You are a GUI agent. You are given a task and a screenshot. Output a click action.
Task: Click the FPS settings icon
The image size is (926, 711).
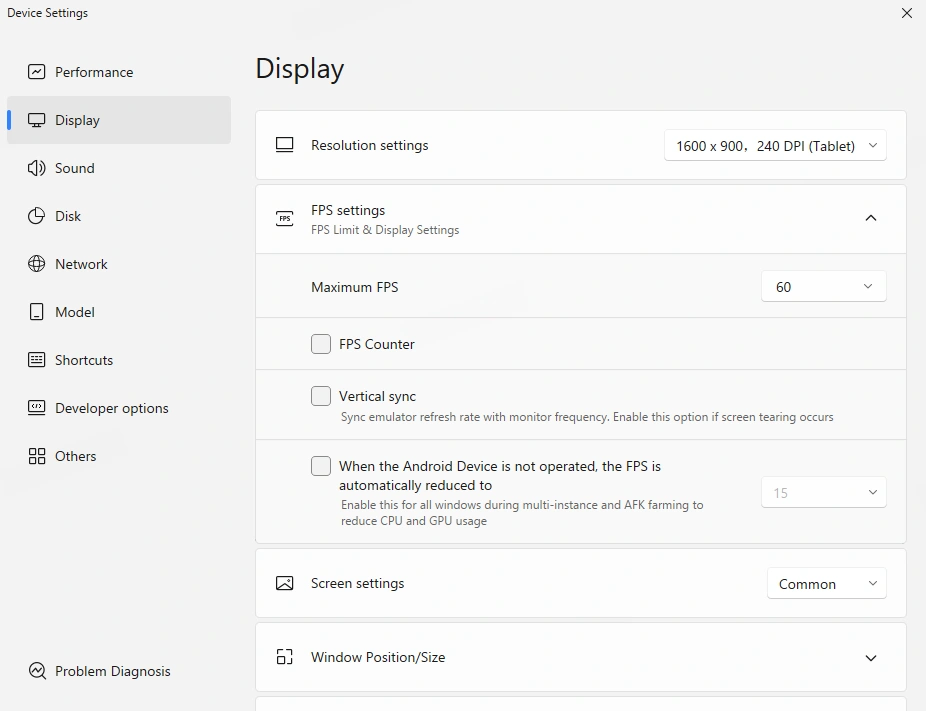click(x=285, y=219)
